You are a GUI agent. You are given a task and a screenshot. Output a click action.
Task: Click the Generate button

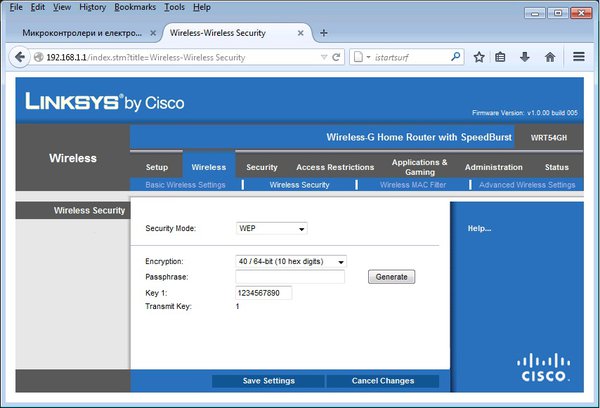point(391,277)
